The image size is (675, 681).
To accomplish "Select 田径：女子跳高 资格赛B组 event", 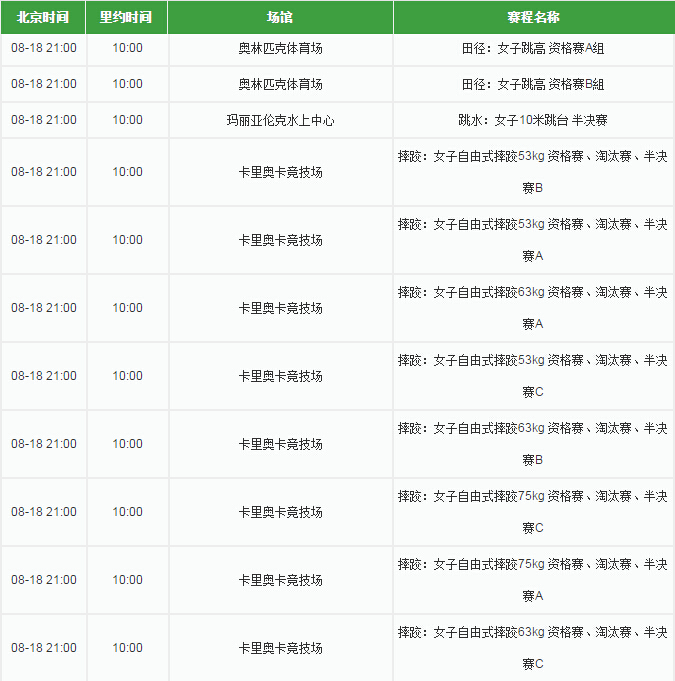I will pyautogui.click(x=532, y=84).
